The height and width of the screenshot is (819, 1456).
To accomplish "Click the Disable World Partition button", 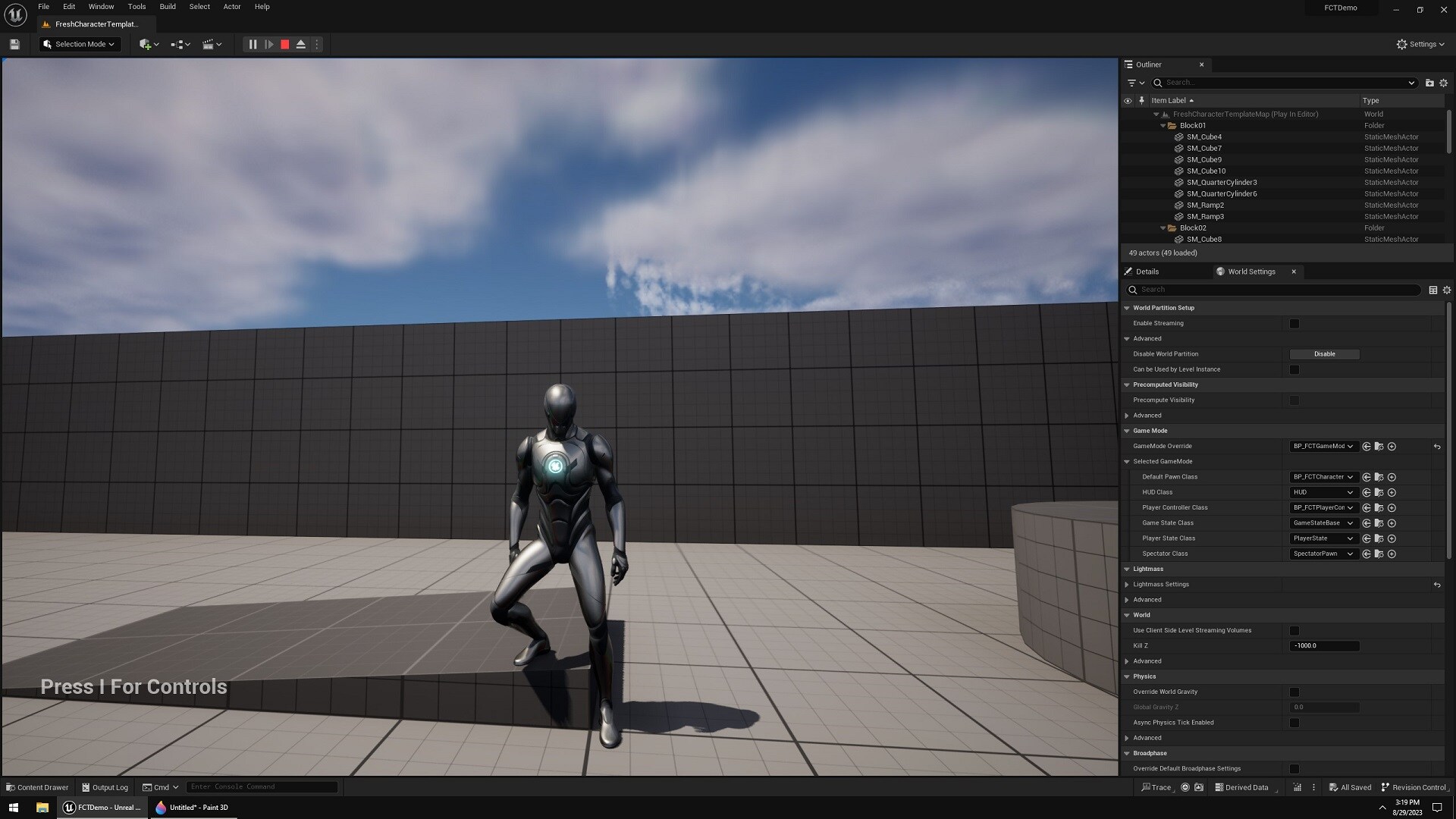I will click(1324, 354).
